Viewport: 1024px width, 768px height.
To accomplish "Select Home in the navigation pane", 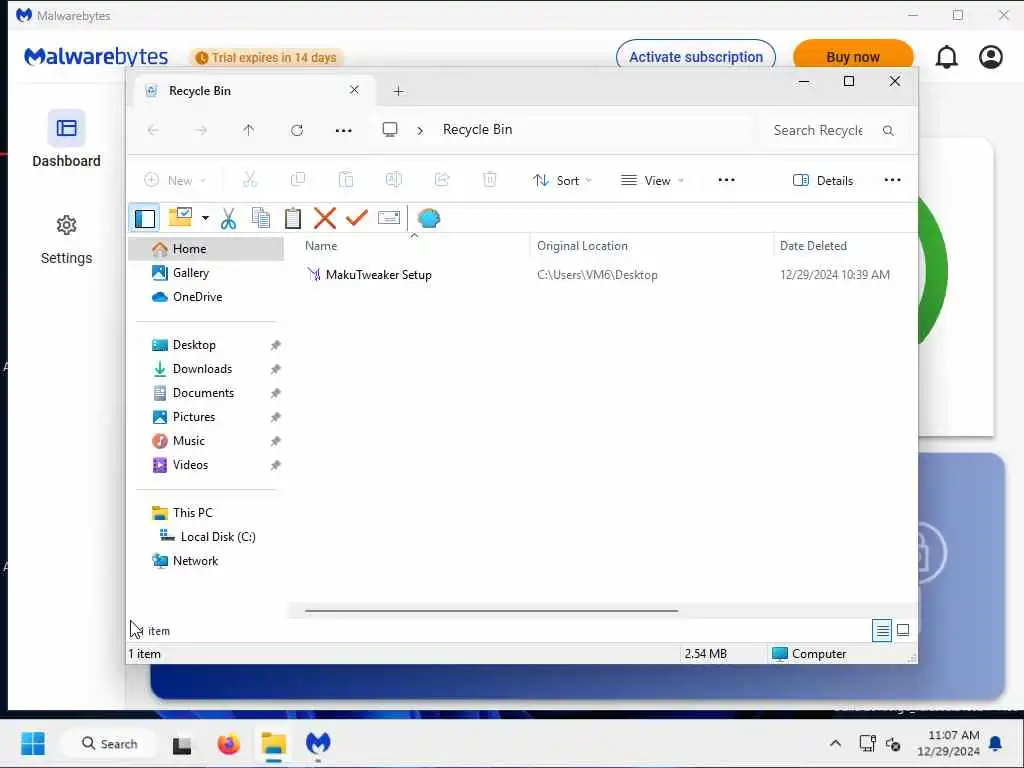I will 206,249.
